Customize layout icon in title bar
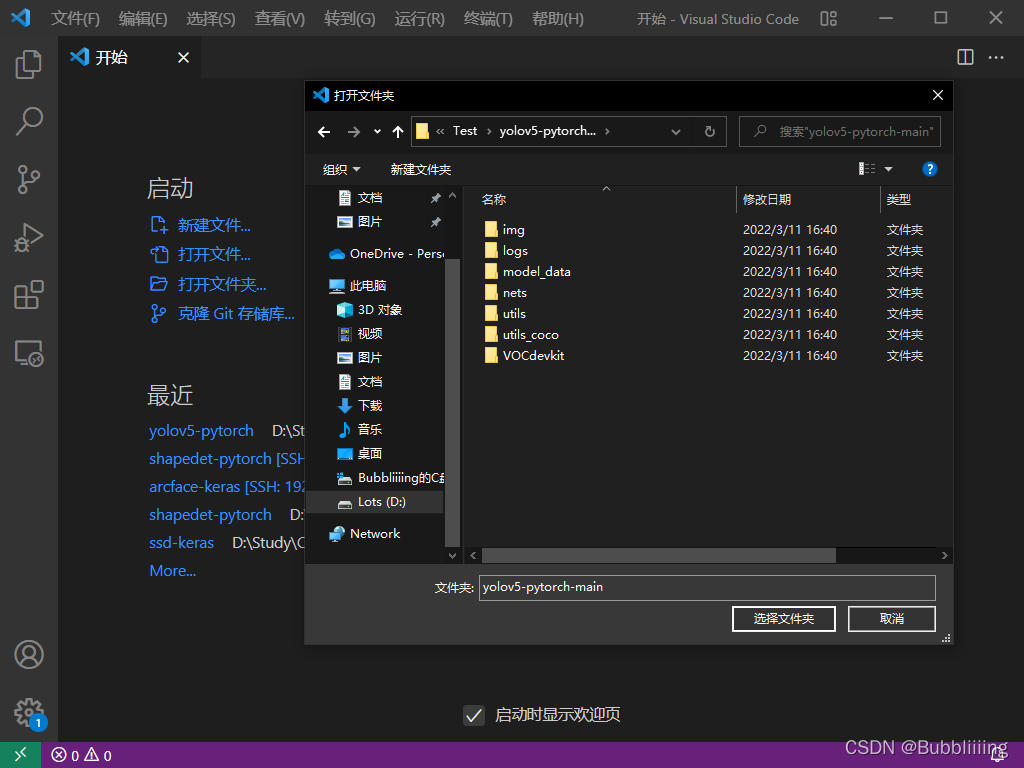1024x768 pixels. 828,18
